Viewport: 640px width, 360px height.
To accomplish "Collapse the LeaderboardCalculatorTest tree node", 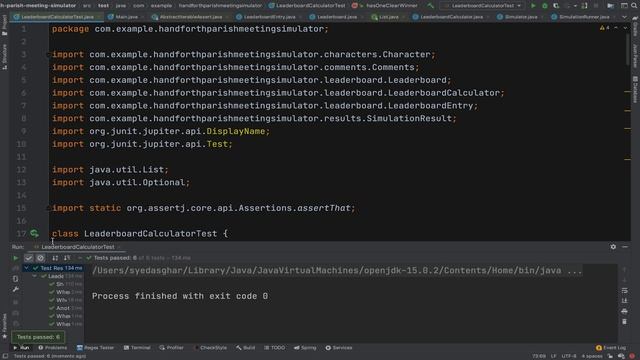I will 35,276.
